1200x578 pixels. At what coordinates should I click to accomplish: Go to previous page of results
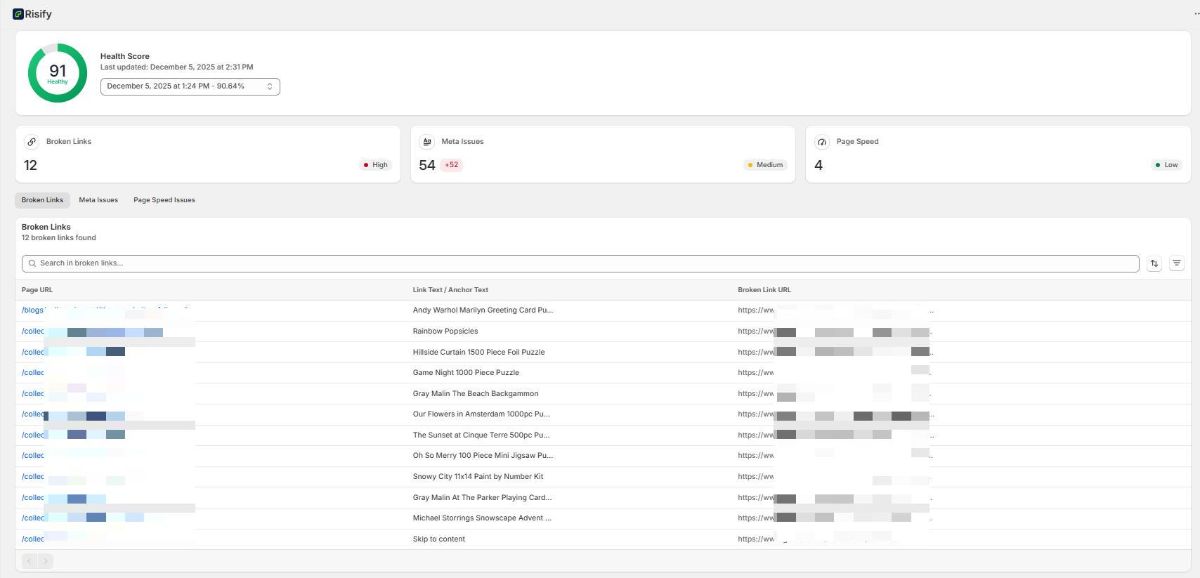pyautogui.click(x=29, y=561)
